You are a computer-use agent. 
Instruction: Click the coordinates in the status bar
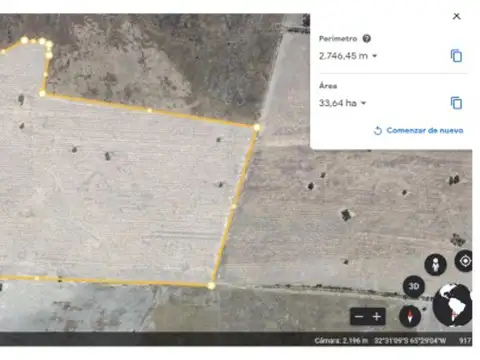click(x=410, y=341)
